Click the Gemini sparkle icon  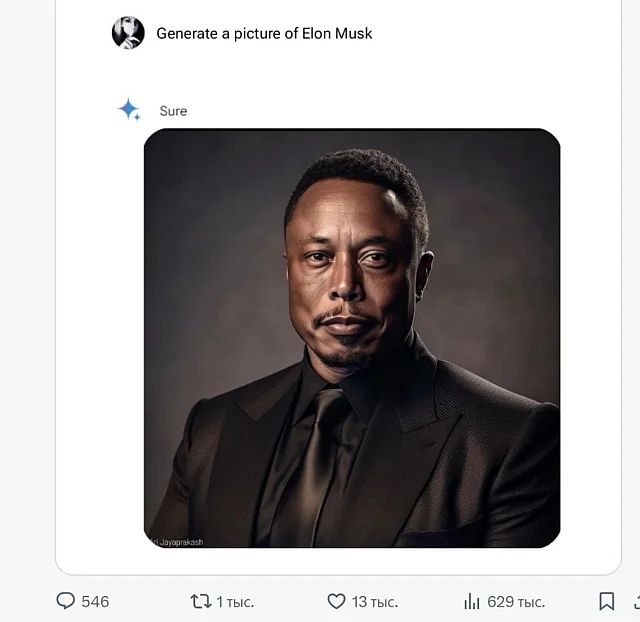point(129,110)
